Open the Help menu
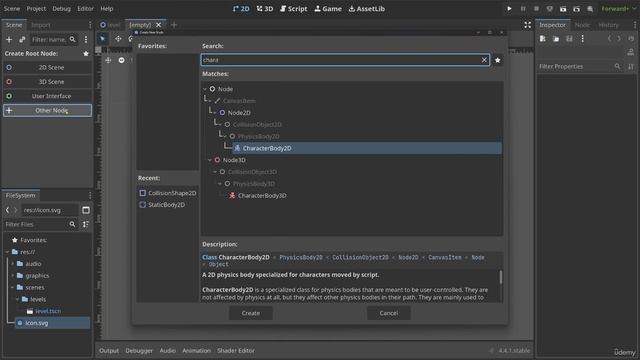Image resolution: width=640 pixels, height=360 pixels. 107,9
